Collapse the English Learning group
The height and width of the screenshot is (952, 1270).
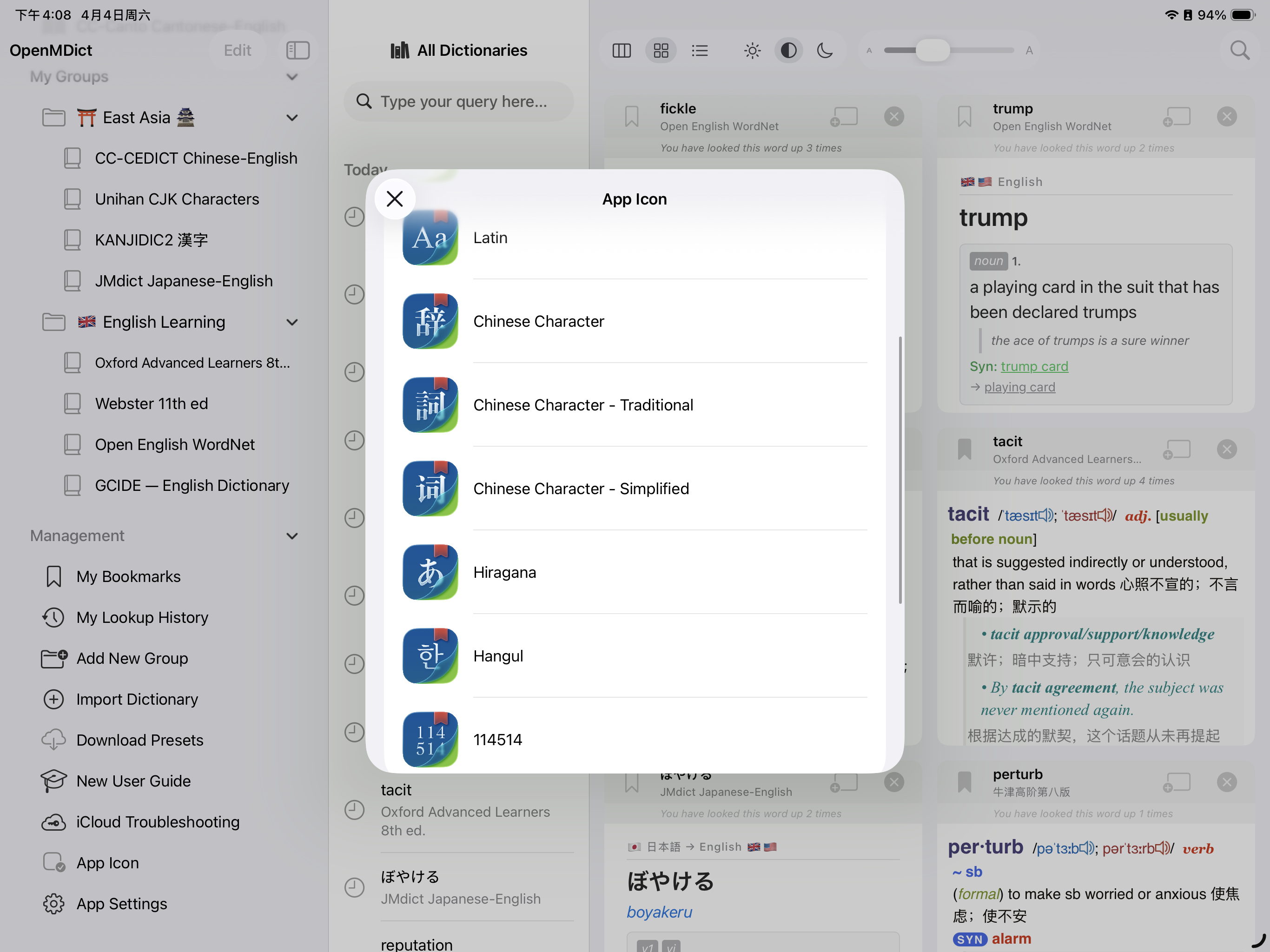291,322
